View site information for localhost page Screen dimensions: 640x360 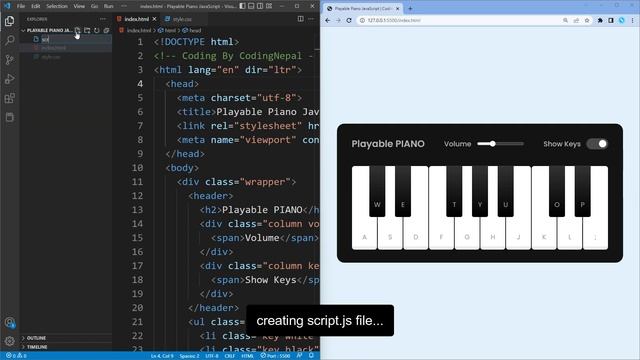(x=362, y=20)
